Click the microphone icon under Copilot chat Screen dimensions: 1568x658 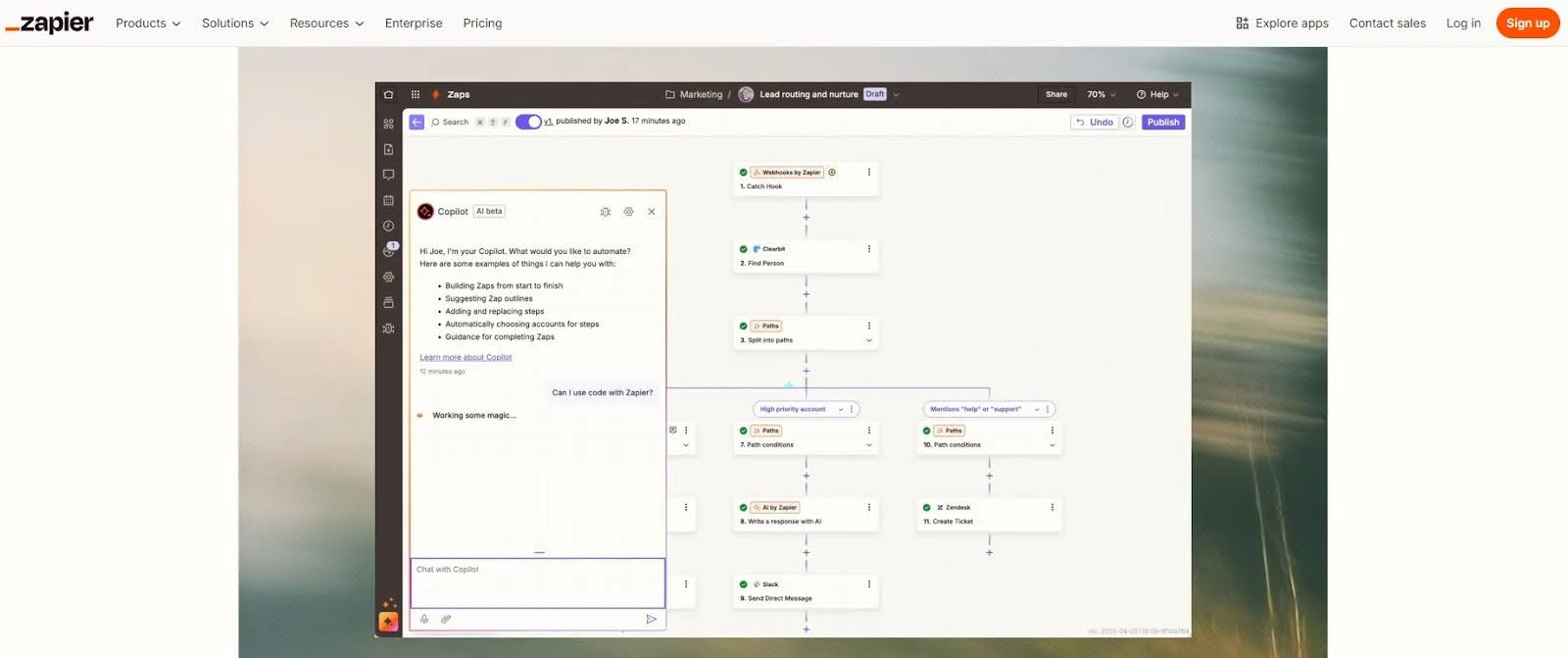coord(424,619)
